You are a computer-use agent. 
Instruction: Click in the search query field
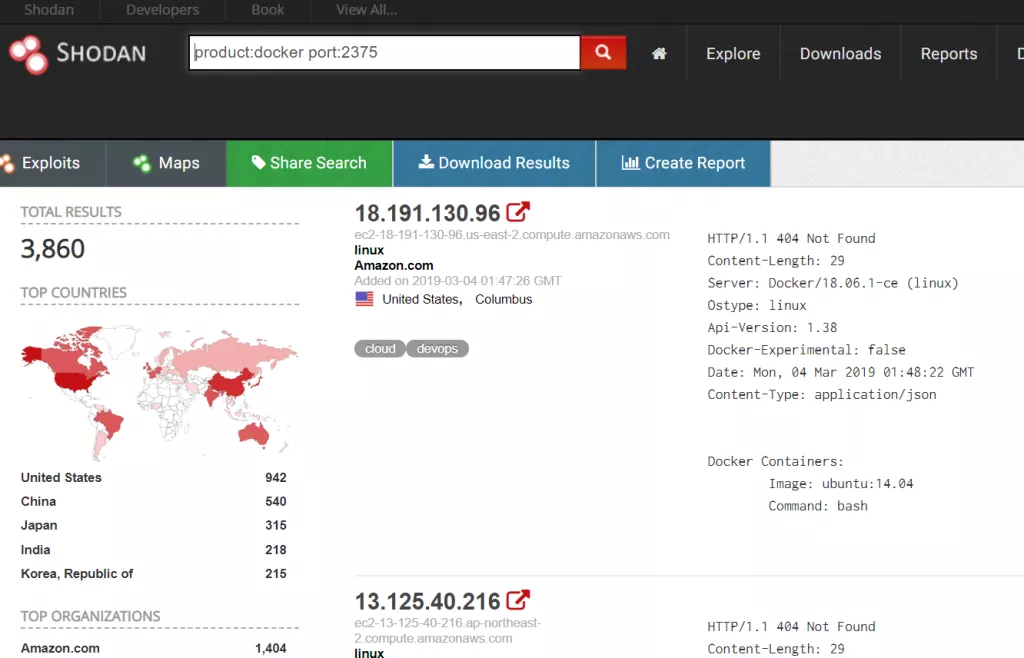pos(385,52)
